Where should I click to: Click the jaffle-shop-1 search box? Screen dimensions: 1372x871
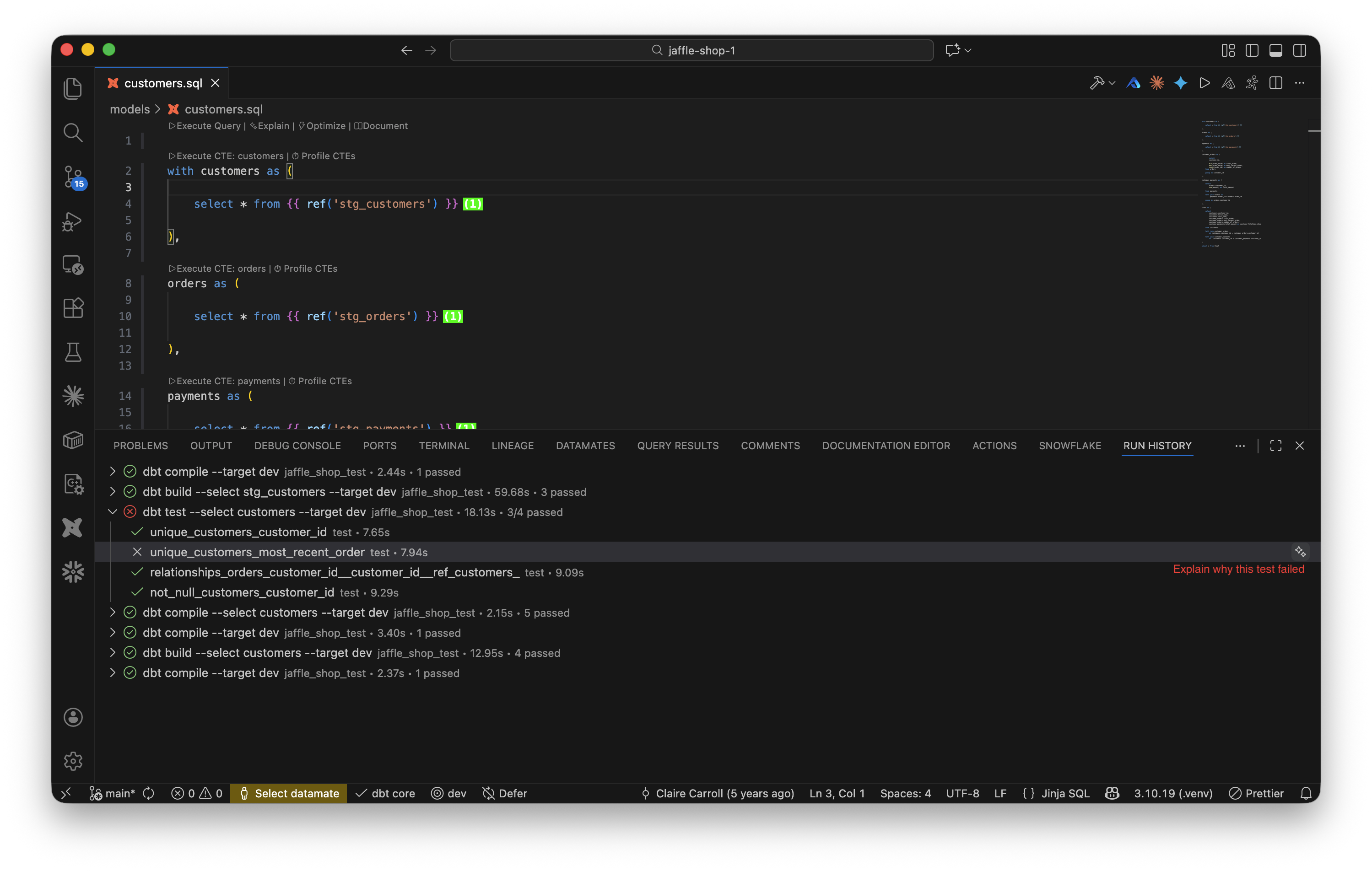point(691,50)
